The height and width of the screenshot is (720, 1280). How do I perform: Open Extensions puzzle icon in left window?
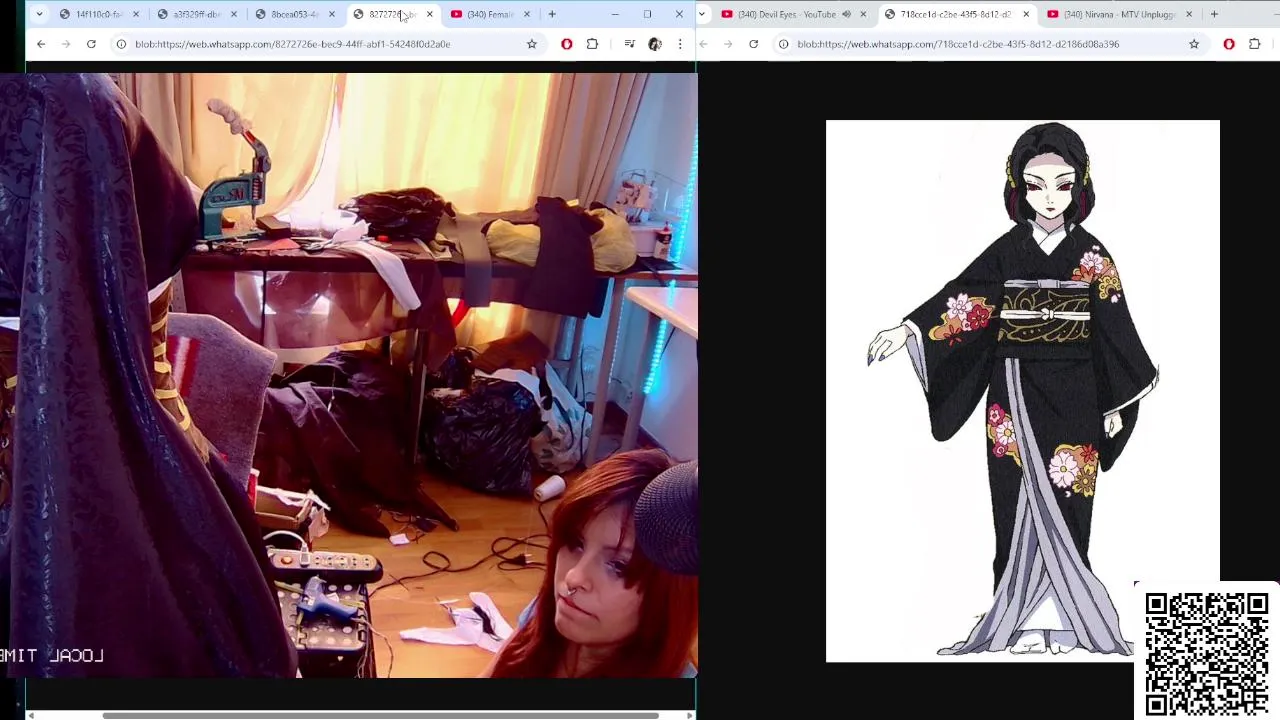[592, 44]
